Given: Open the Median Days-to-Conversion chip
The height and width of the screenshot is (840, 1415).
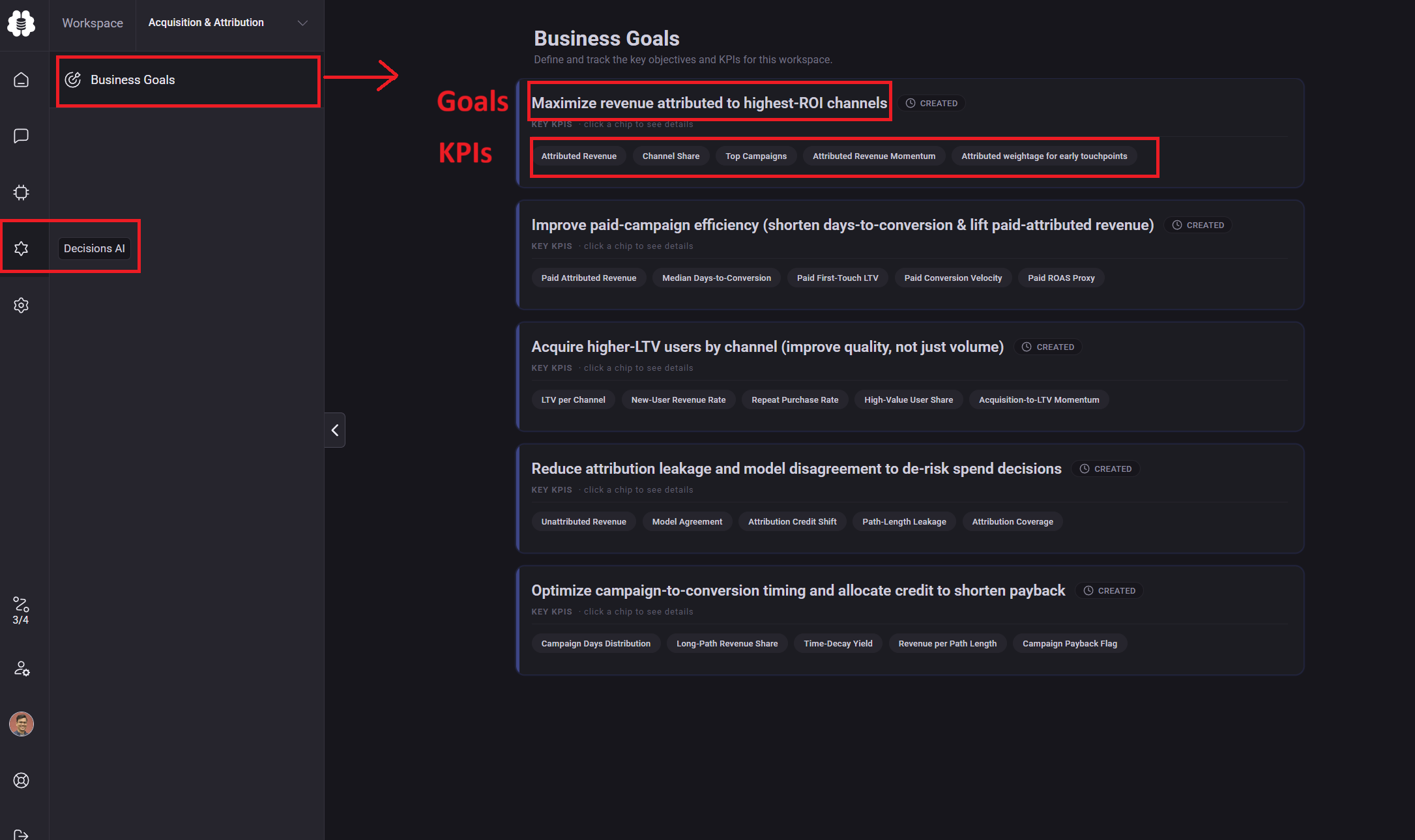Looking at the screenshot, I should (x=716, y=278).
